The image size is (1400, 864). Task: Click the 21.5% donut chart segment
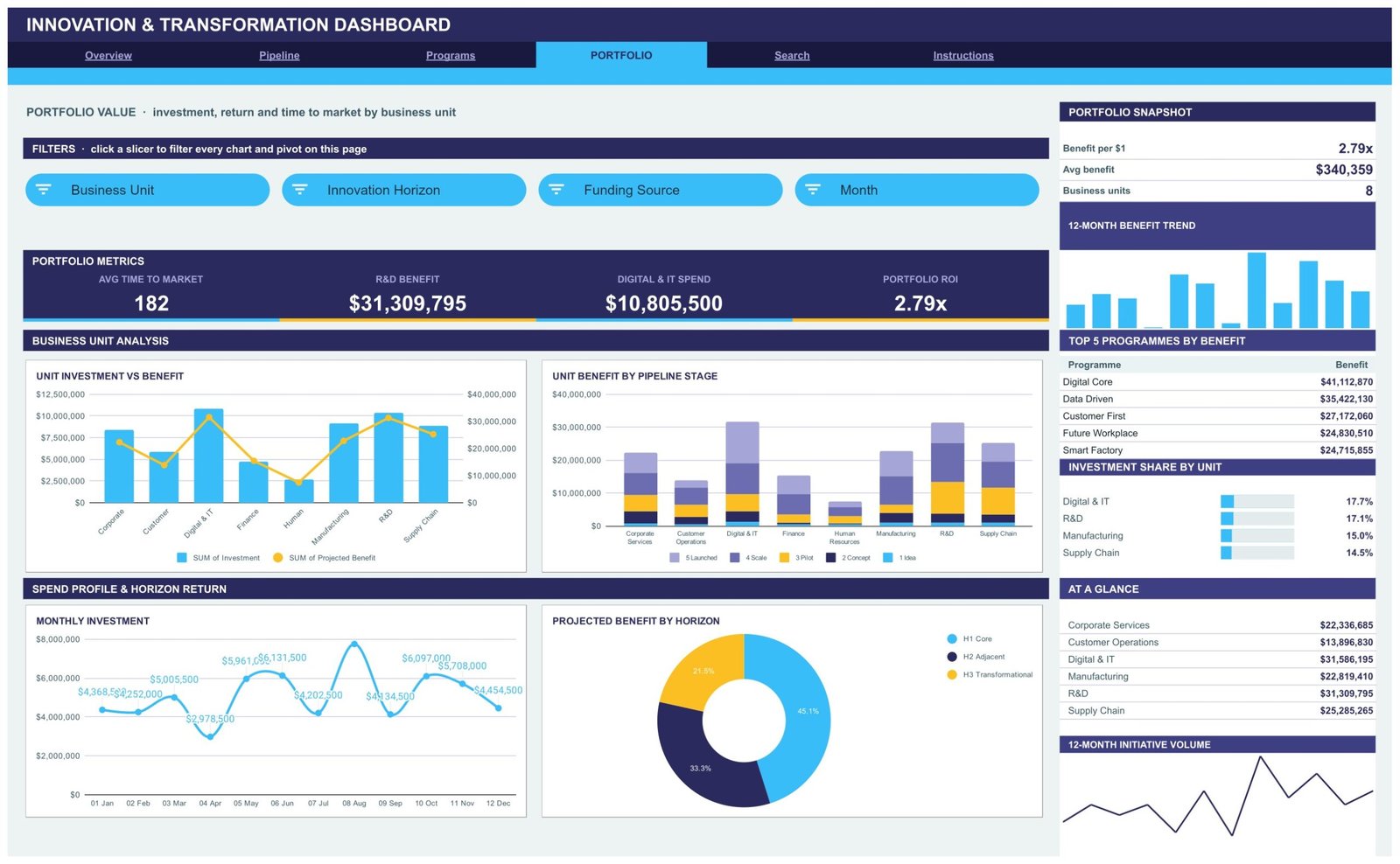point(703,671)
